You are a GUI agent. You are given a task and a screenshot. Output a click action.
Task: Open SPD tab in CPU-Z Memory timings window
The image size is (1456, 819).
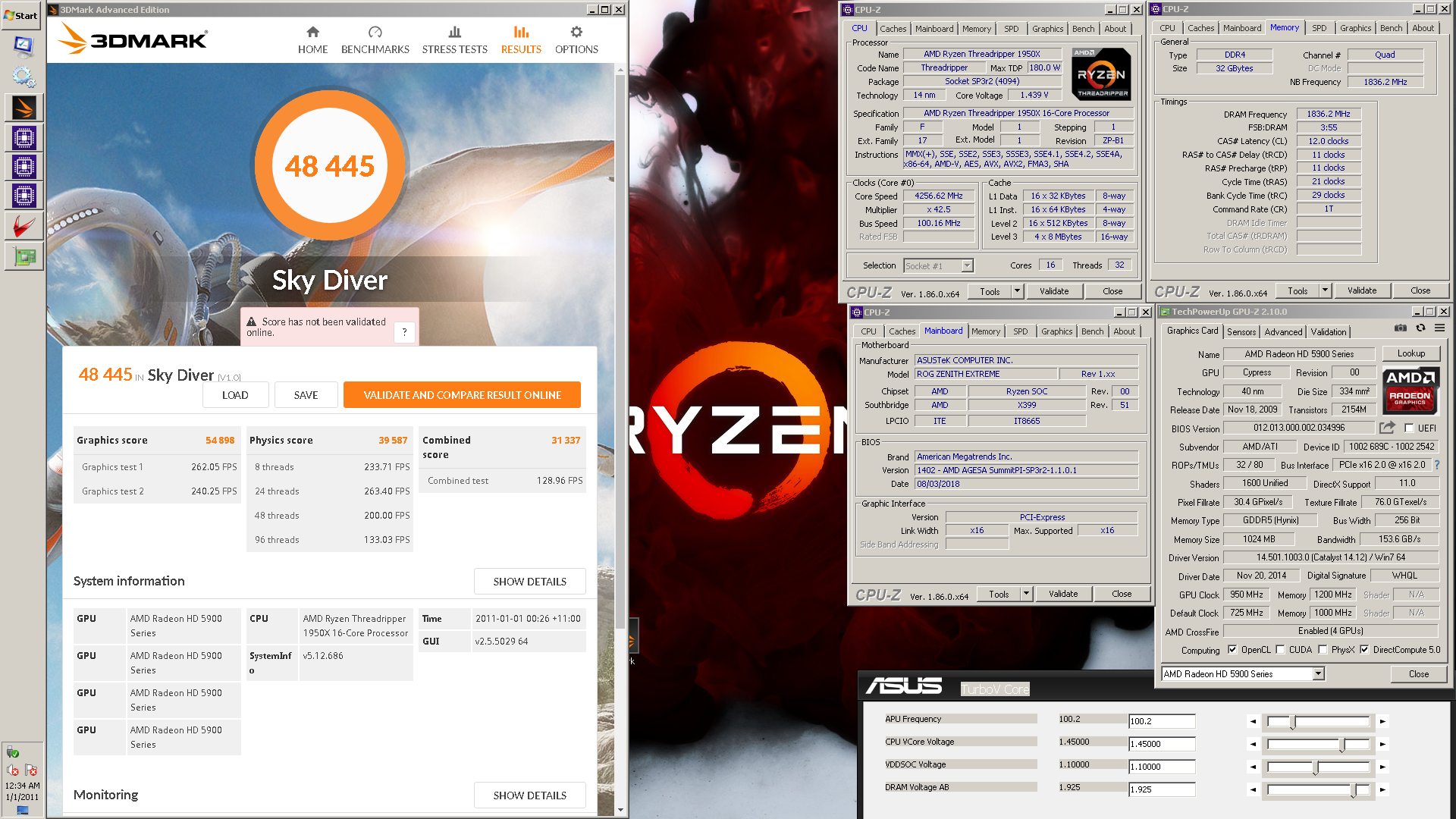1319,28
